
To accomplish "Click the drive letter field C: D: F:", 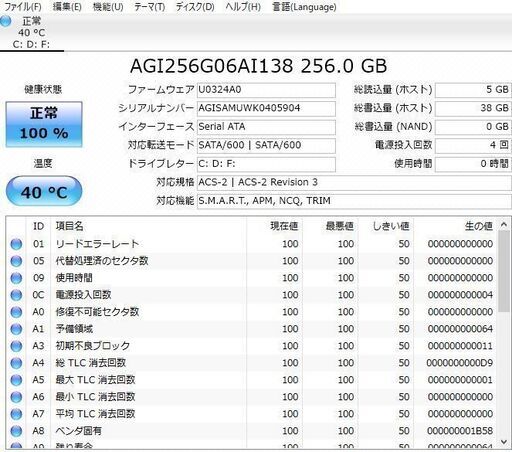I will tap(266, 164).
